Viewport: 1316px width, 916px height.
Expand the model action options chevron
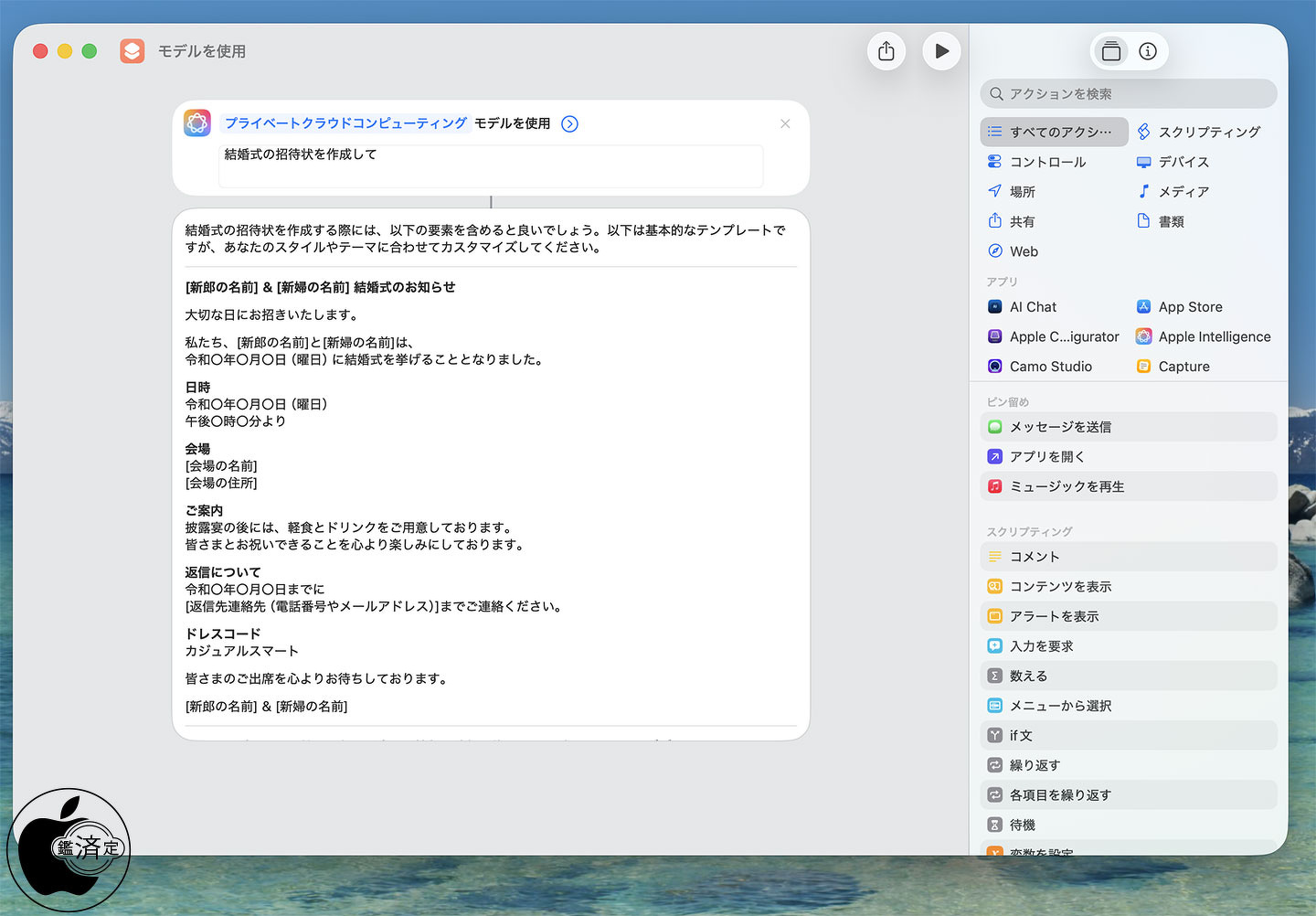tap(569, 124)
